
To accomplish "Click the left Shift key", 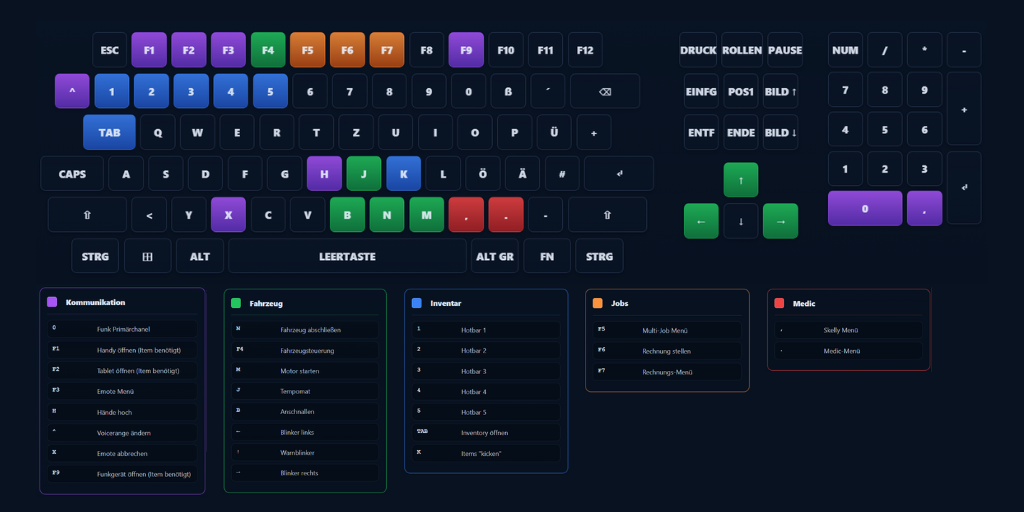I will point(87,214).
